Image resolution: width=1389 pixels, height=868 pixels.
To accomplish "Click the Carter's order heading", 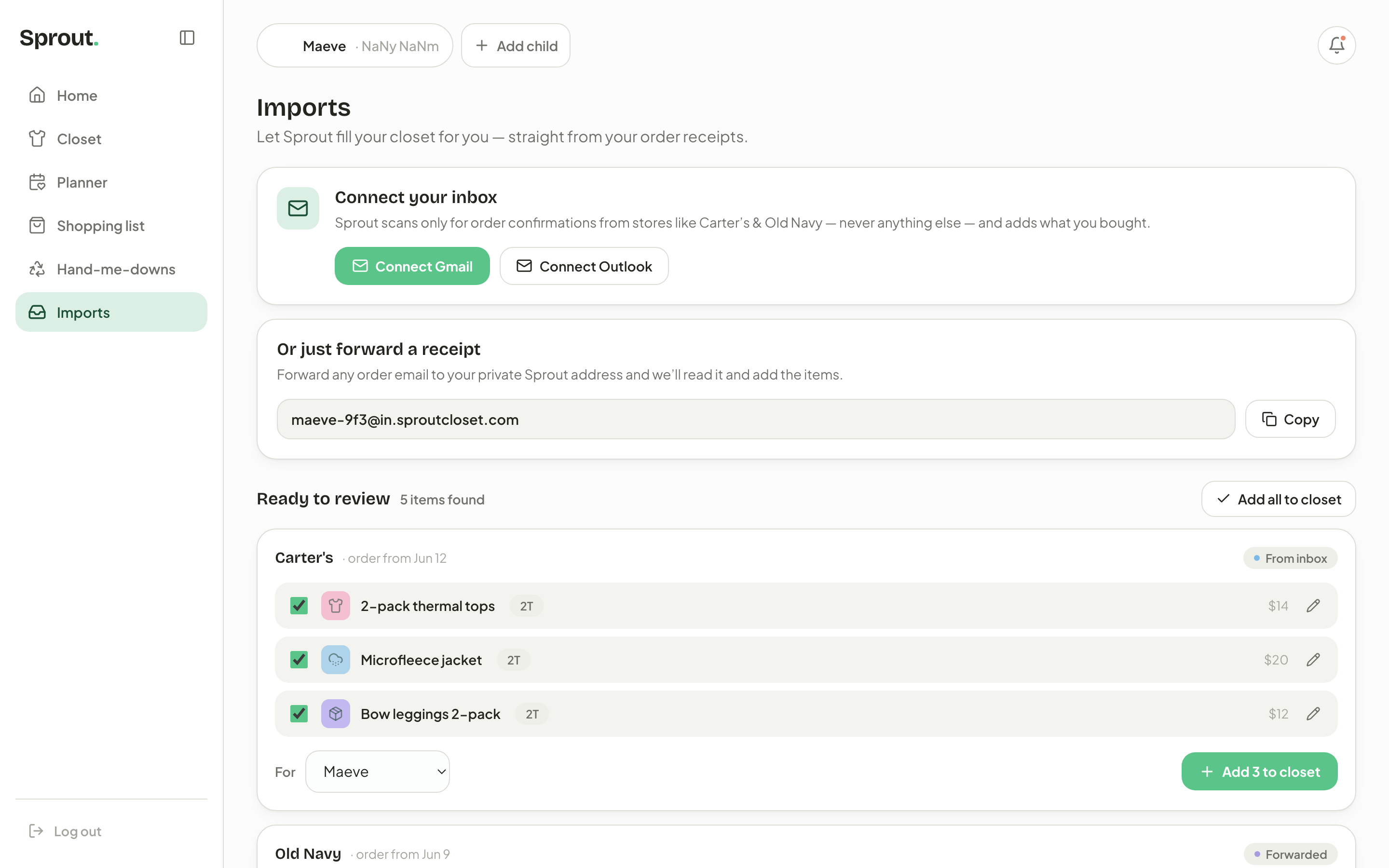I will coord(304,558).
